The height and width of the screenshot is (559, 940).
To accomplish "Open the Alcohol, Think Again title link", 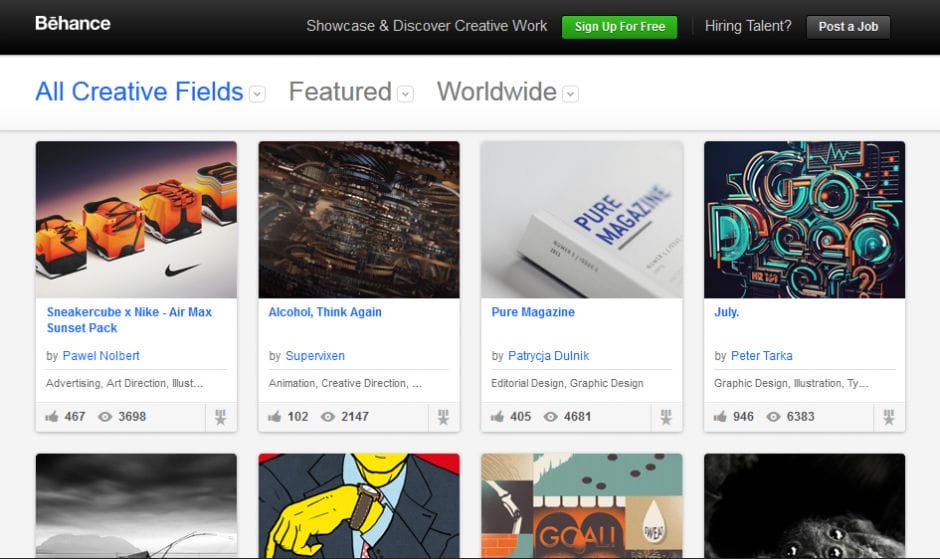I will coord(325,312).
